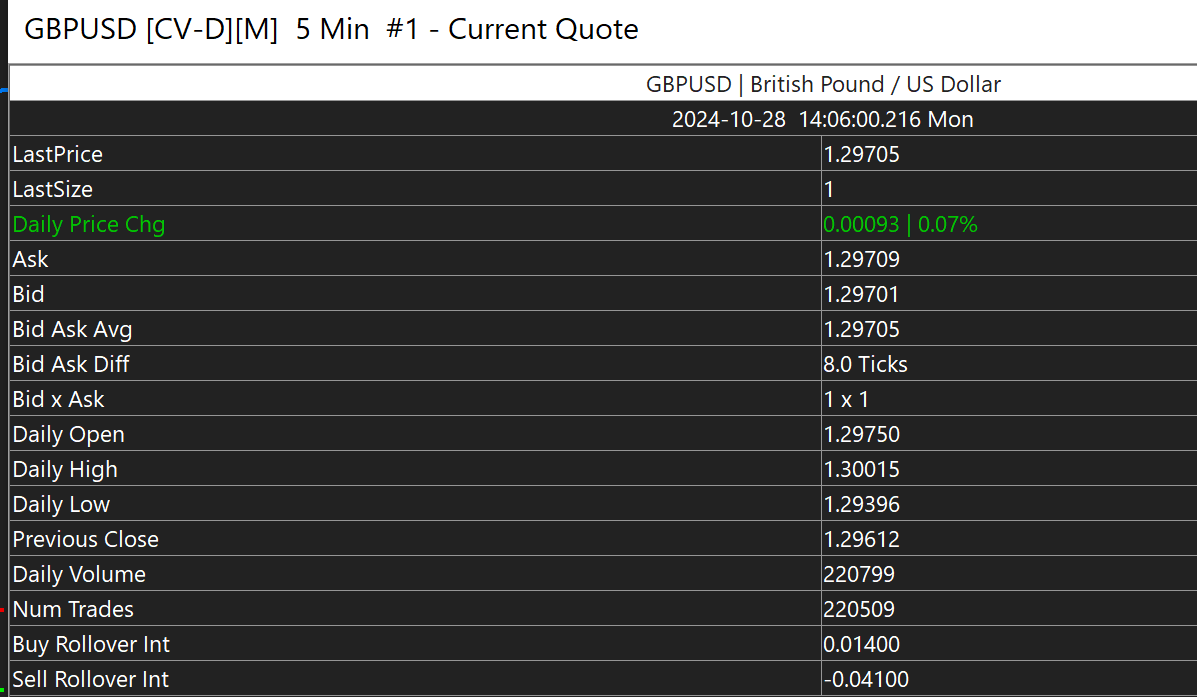Click the Bid Ask Avg label

[72, 329]
